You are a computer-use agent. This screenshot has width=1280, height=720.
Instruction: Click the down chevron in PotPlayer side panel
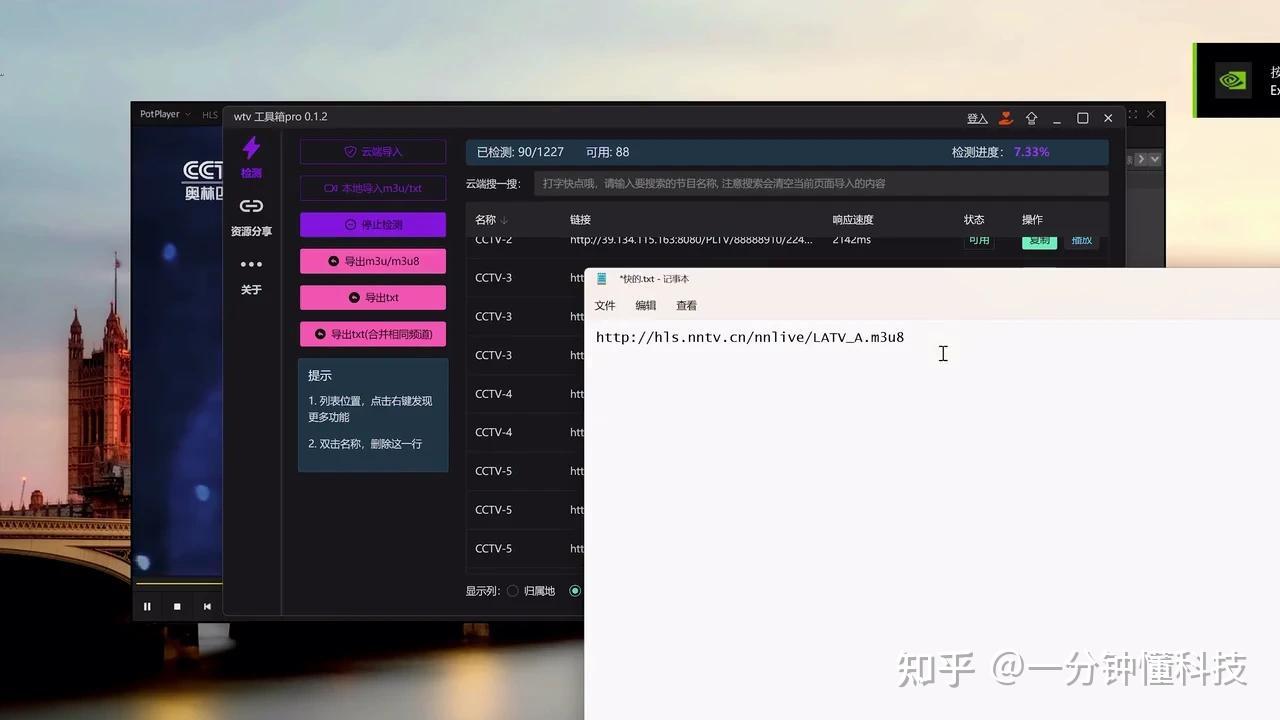coord(1155,159)
